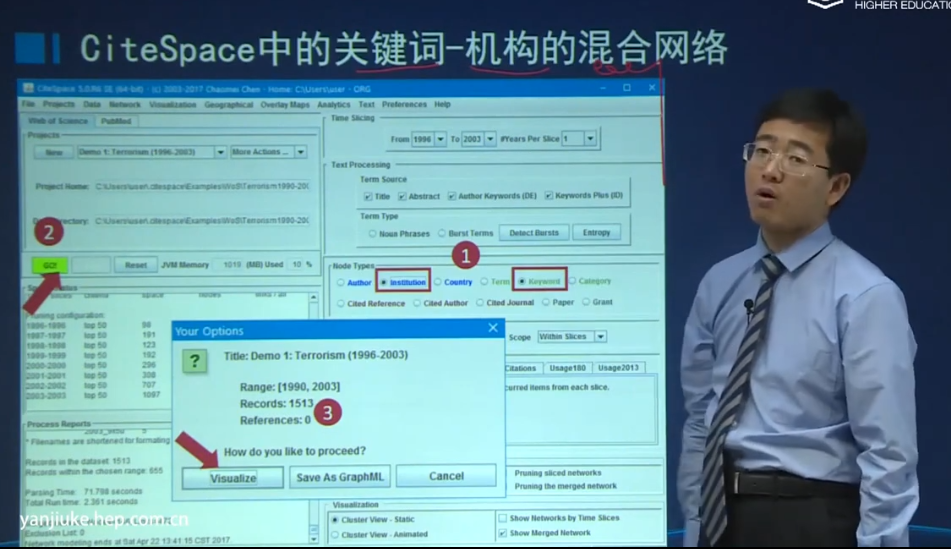Toggle the Title term source checkbox

368,197
